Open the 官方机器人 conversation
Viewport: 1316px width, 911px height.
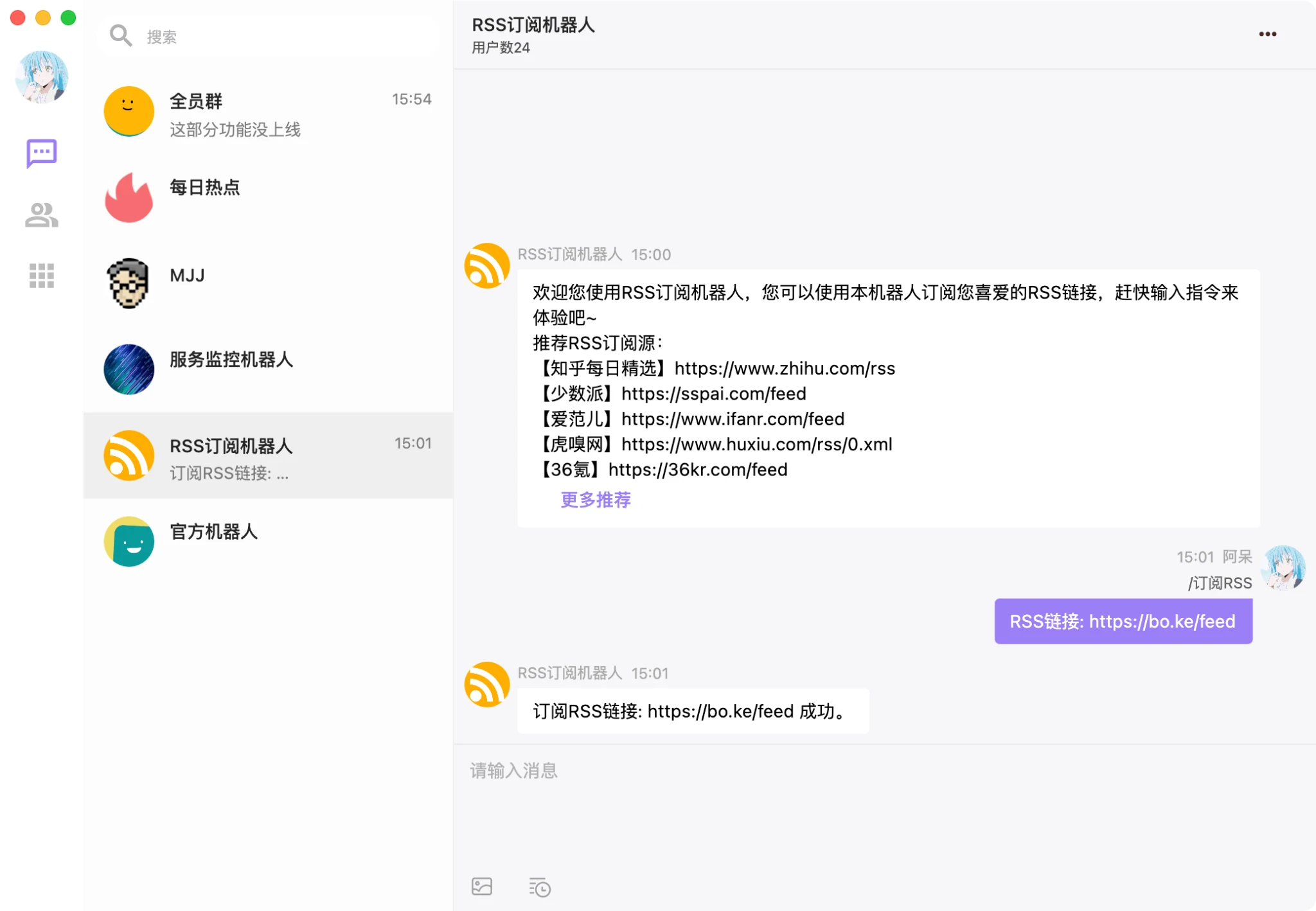[x=268, y=541]
